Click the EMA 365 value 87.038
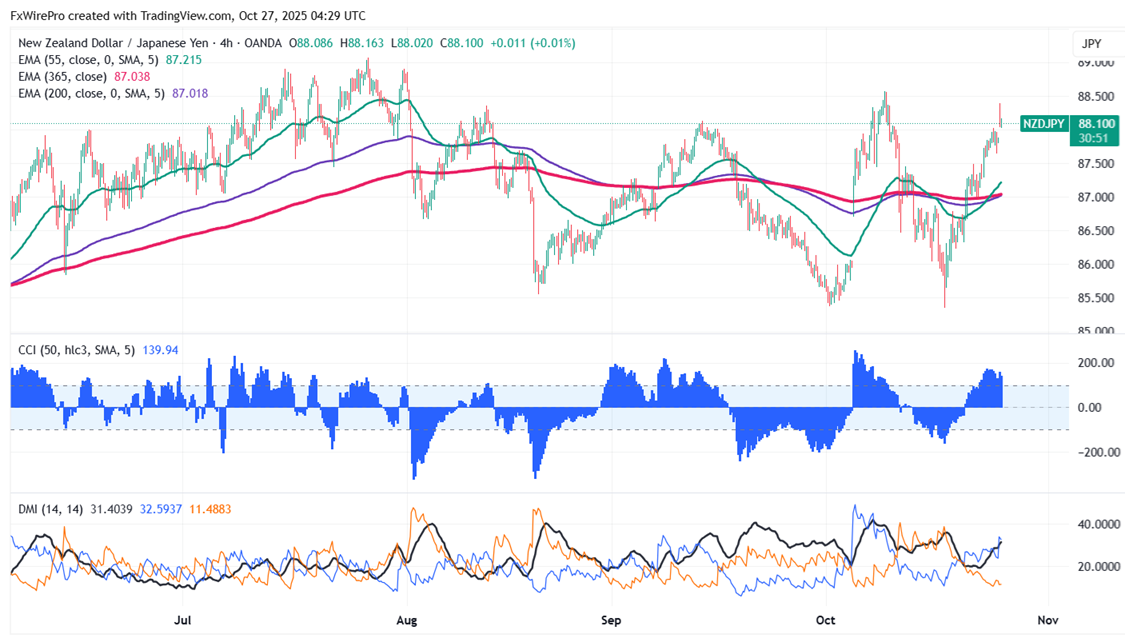This screenshot has height=643, width=1125. click(132, 77)
